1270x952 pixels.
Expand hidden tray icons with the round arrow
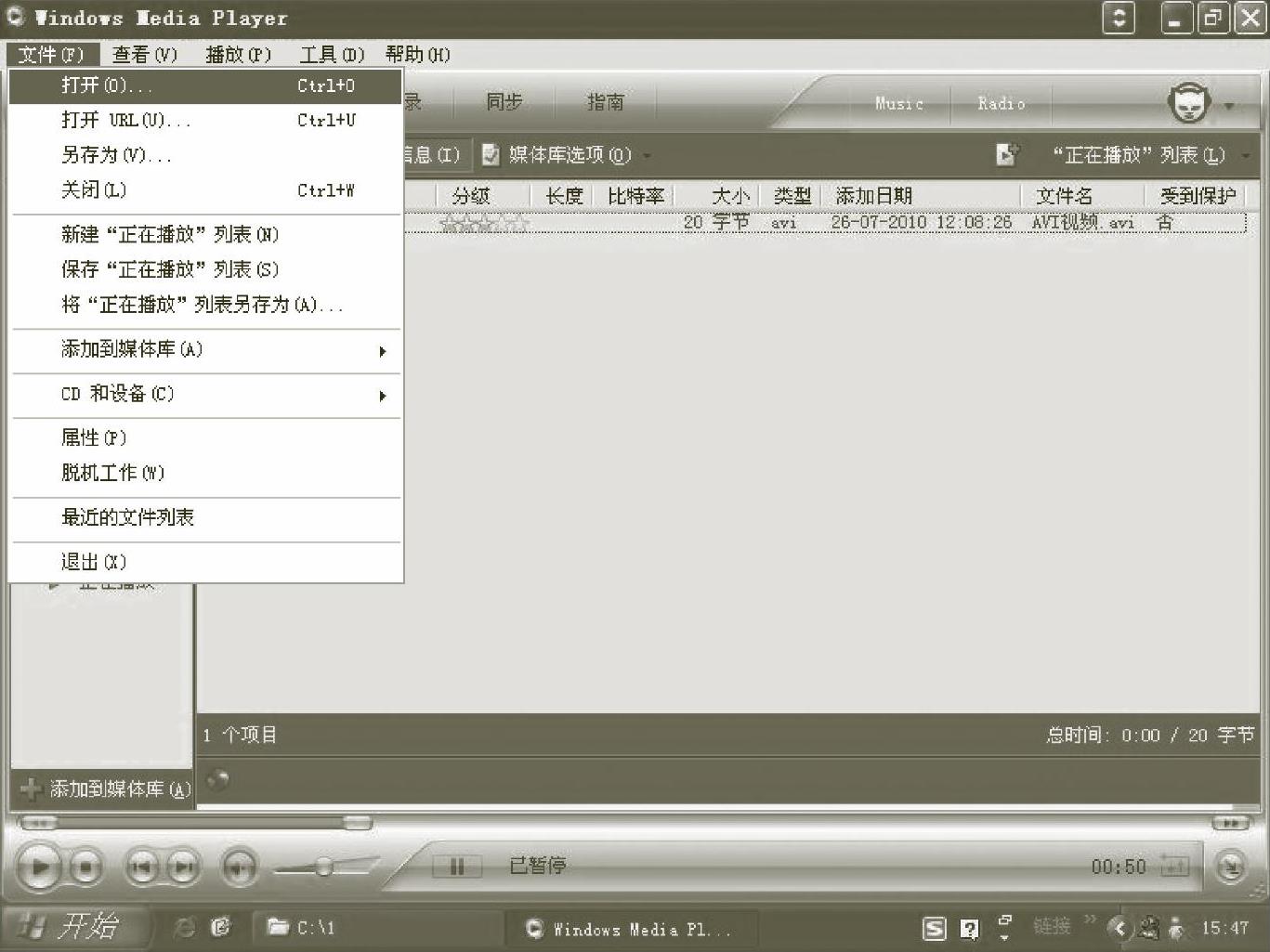tap(1119, 928)
